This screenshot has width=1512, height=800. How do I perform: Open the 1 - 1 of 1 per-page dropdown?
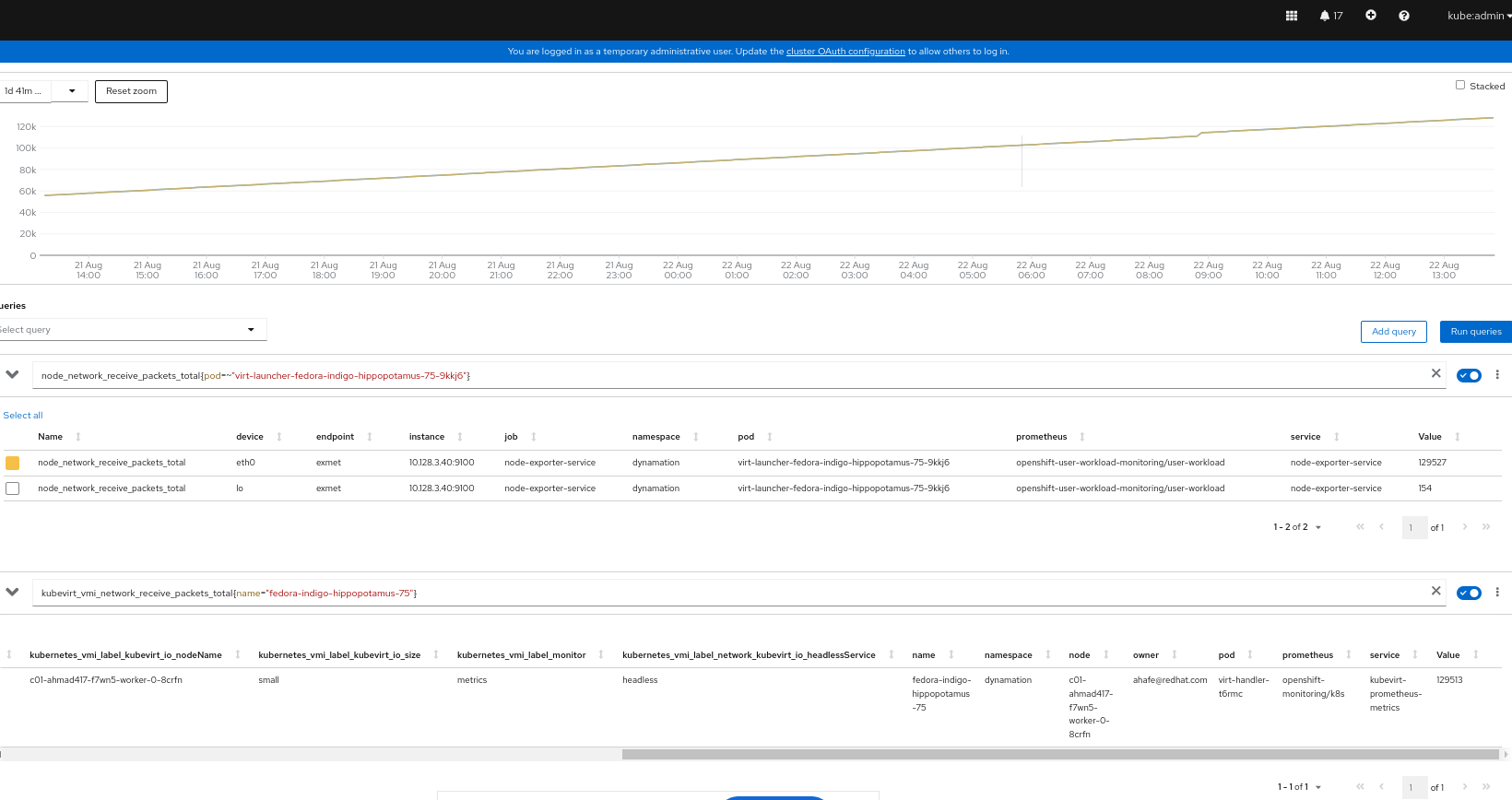click(x=1299, y=787)
